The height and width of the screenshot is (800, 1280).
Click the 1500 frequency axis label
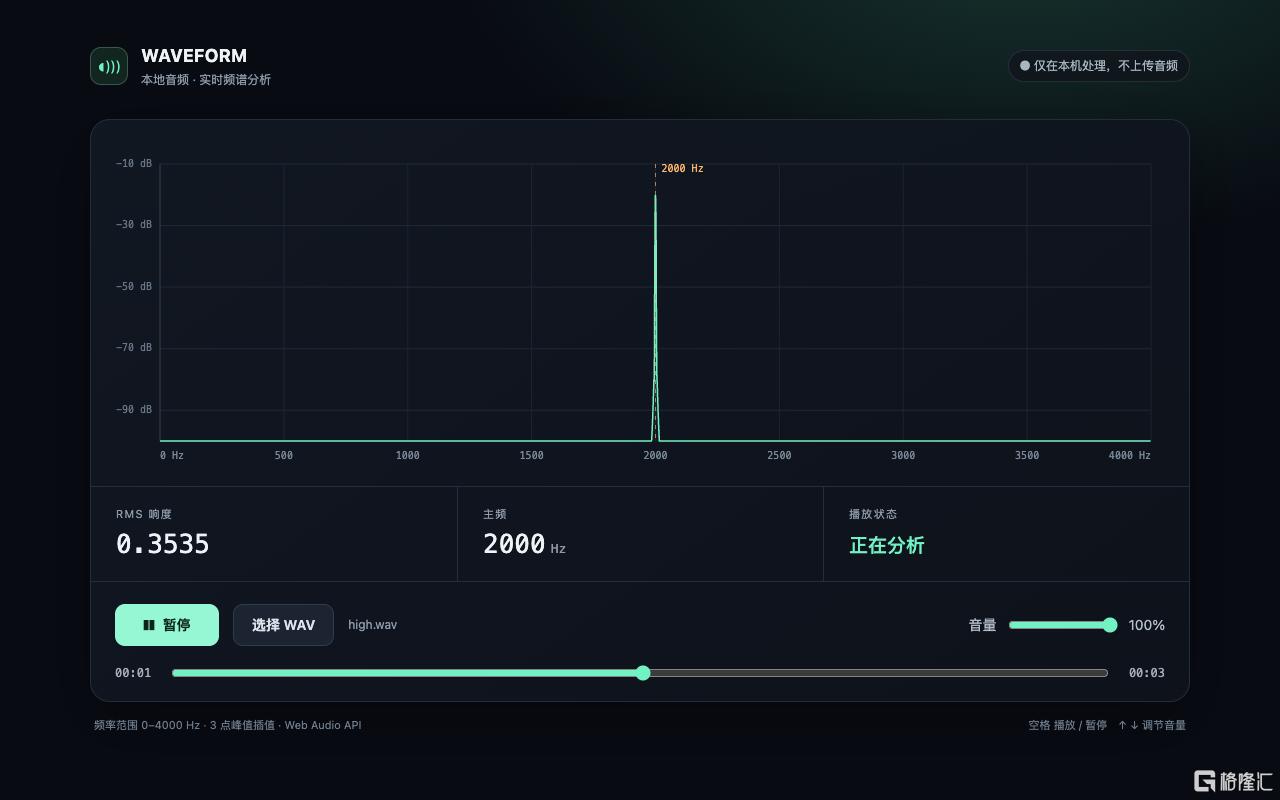(x=531, y=455)
